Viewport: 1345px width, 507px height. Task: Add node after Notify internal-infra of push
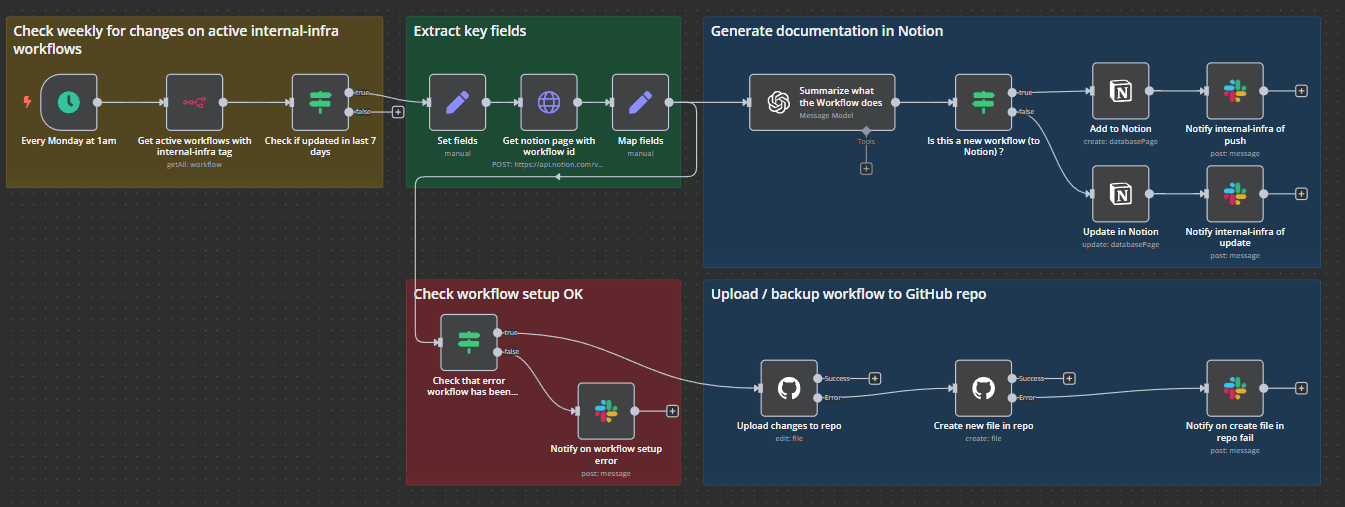pos(1301,91)
